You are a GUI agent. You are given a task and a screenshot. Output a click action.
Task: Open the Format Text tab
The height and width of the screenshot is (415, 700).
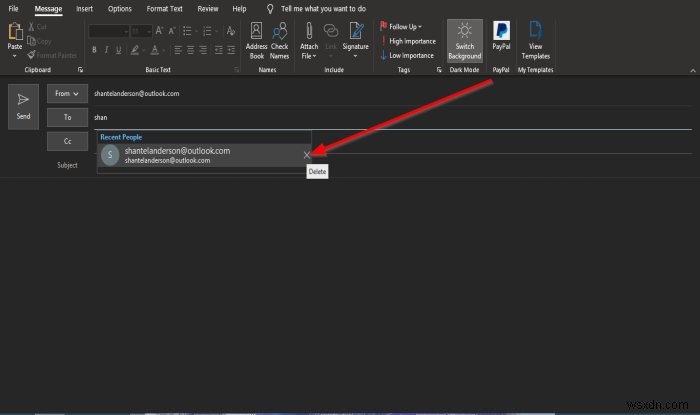[x=164, y=8]
